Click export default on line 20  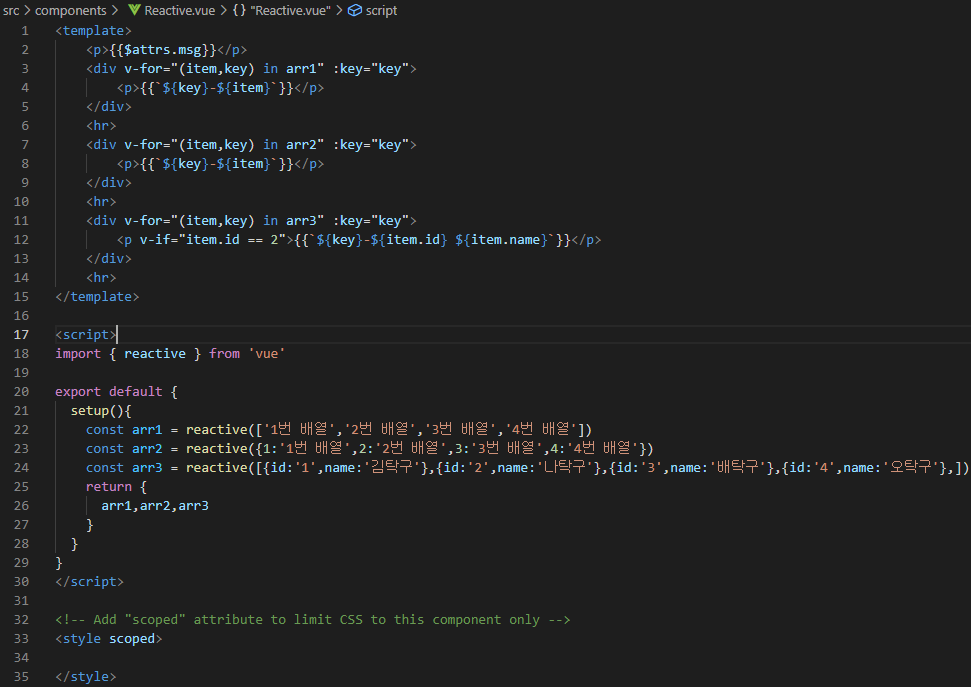click(x=108, y=392)
